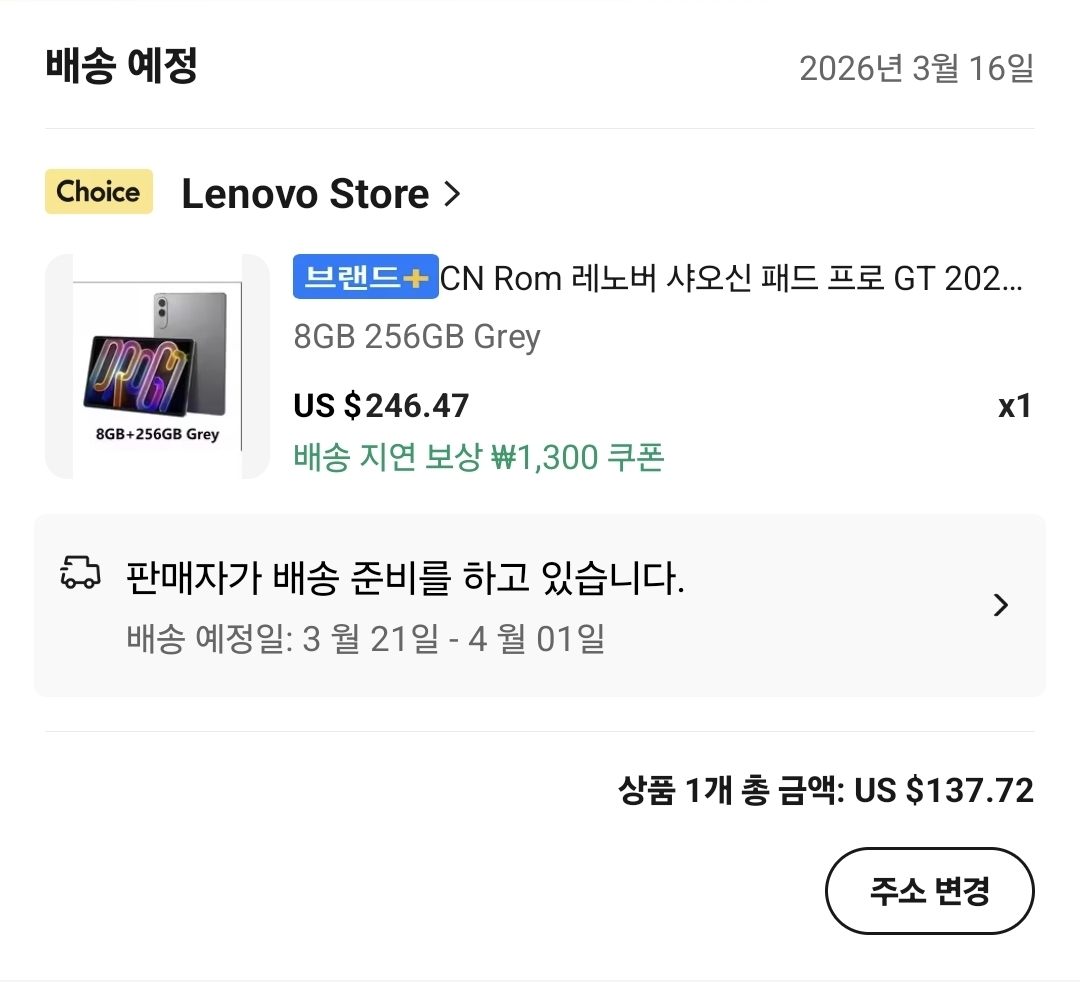This screenshot has width=1080, height=982.
Task: Select the 8GB 256GB Grey variant text
Action: [417, 337]
